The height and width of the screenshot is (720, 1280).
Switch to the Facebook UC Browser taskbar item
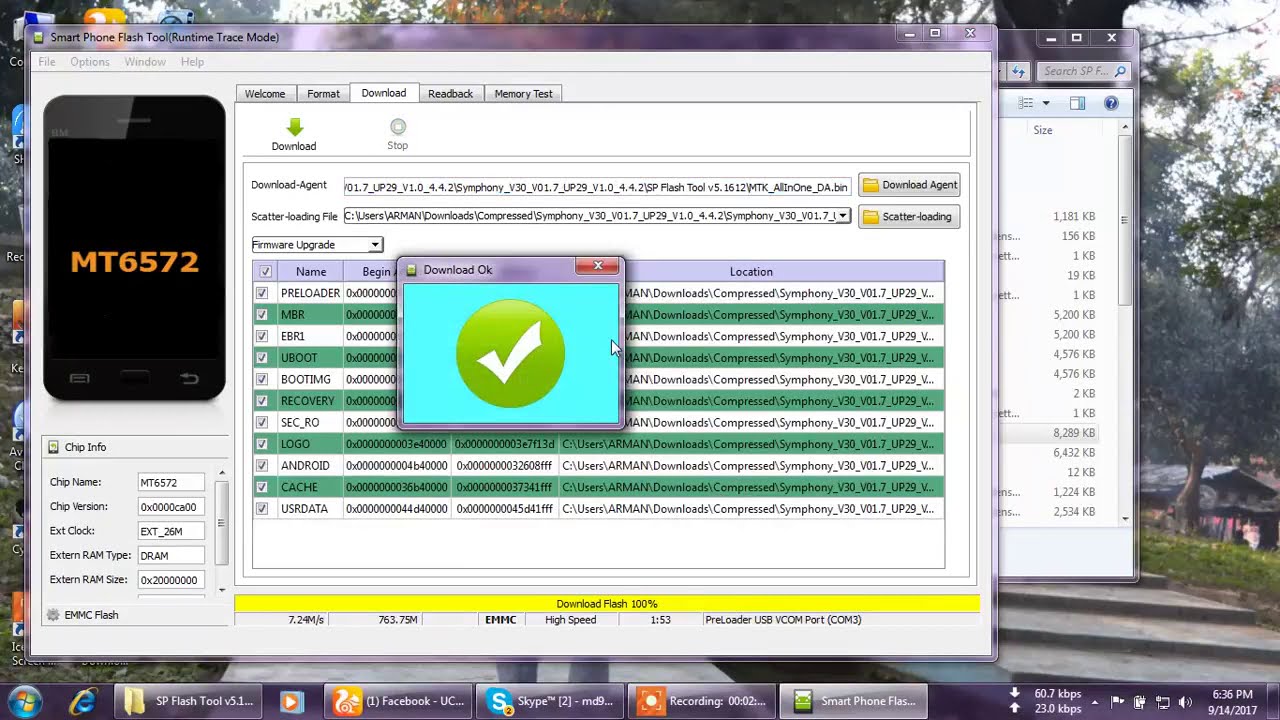click(x=398, y=701)
